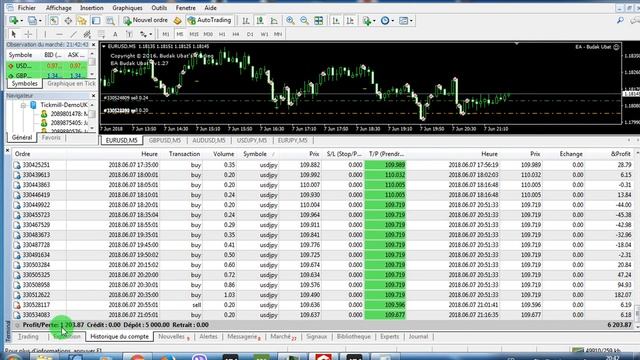The height and width of the screenshot is (360, 640).
Task: Open the new chart icon
Action: pyautogui.click(x=14, y=20)
